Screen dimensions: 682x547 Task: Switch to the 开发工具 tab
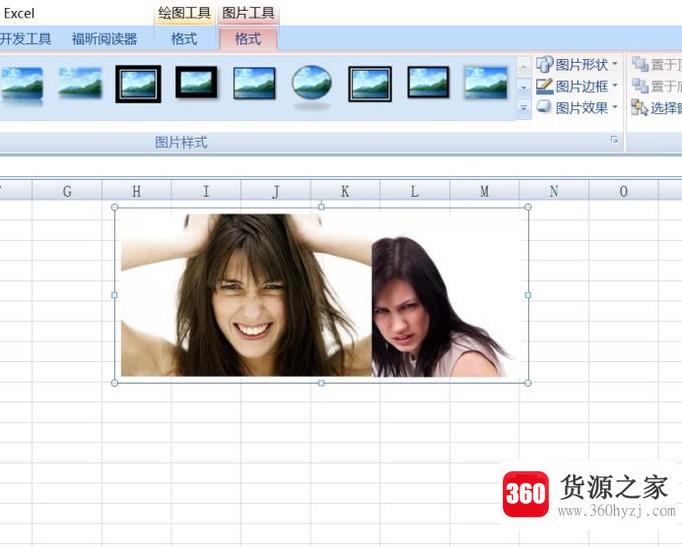26,39
